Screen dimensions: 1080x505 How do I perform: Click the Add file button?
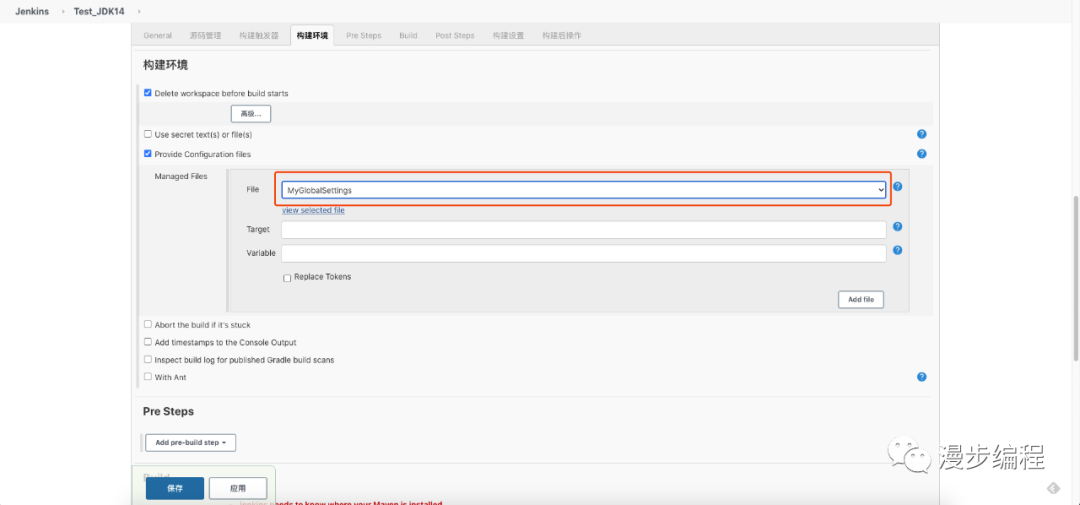click(x=861, y=300)
